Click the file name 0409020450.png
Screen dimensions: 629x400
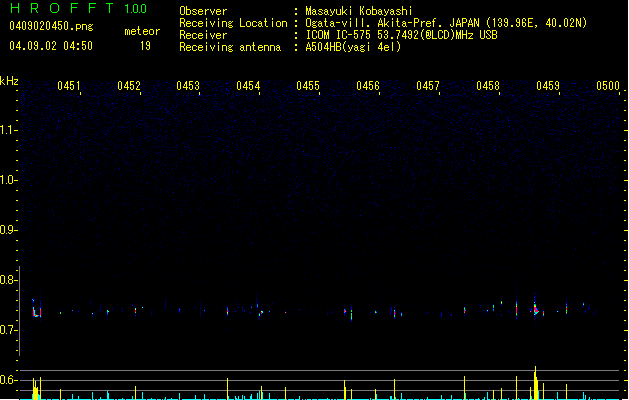[x=51, y=26]
